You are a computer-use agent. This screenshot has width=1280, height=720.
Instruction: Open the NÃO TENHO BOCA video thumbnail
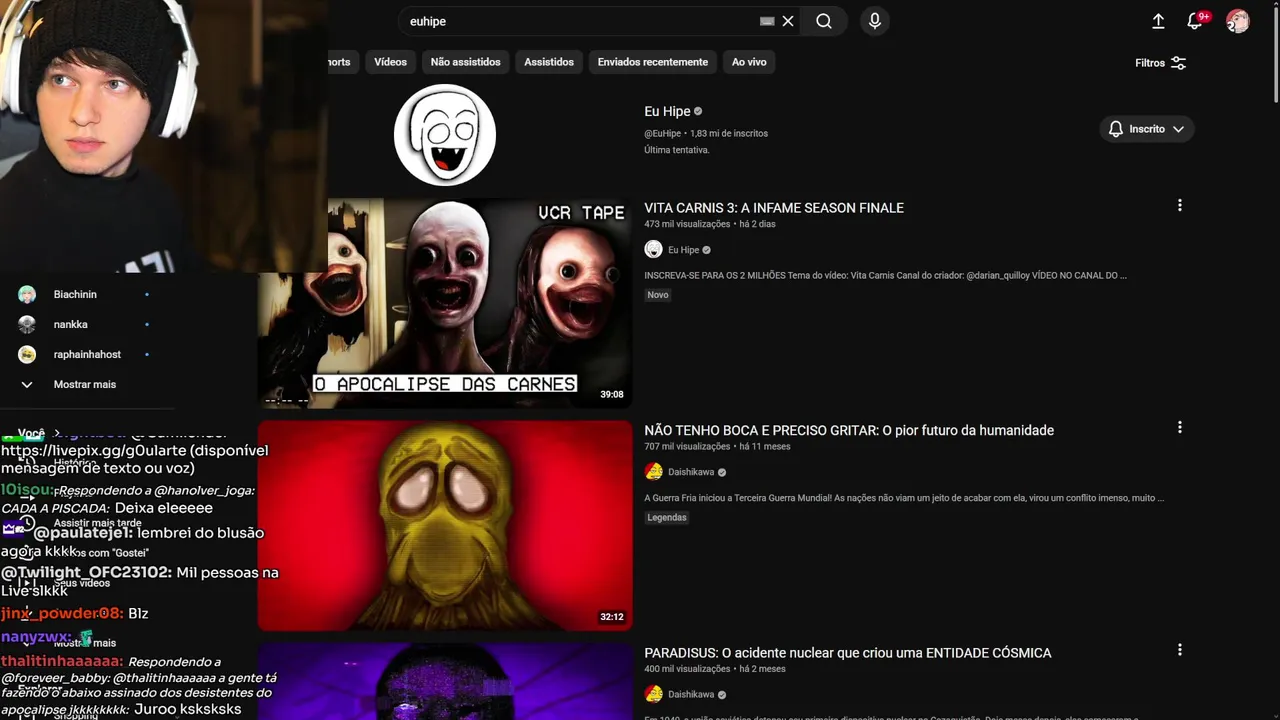coord(445,526)
